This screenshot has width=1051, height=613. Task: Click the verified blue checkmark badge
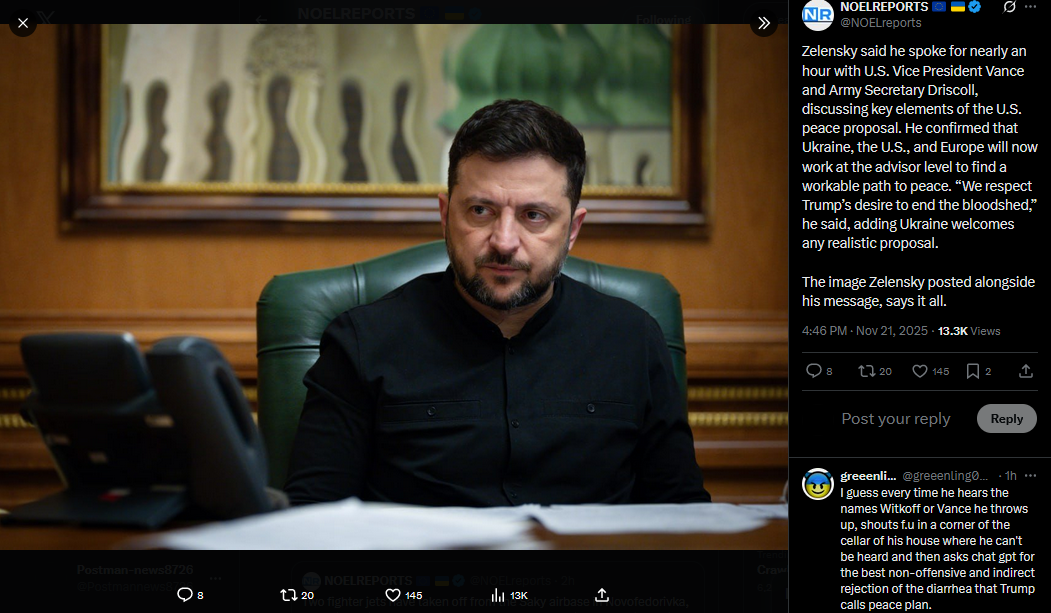pyautogui.click(x=975, y=7)
